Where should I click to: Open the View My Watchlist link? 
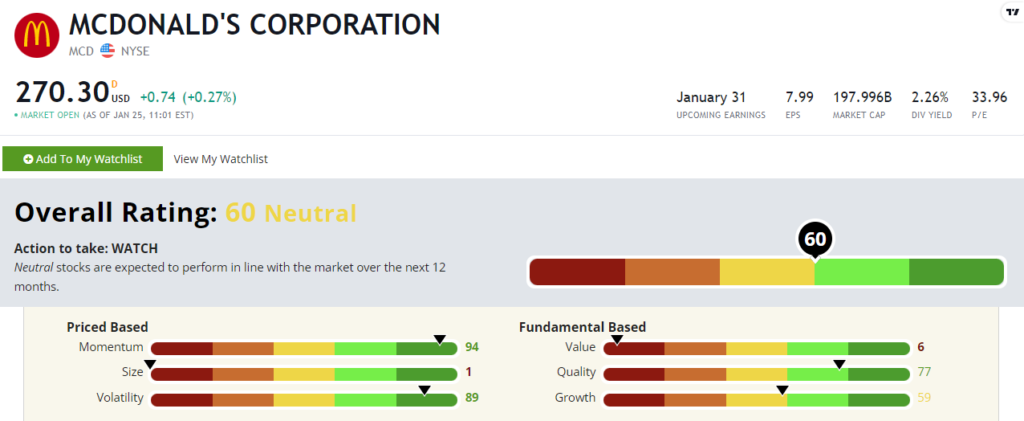coord(221,159)
